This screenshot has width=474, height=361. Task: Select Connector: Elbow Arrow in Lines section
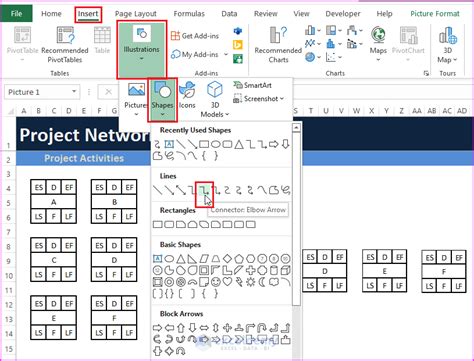click(x=204, y=191)
